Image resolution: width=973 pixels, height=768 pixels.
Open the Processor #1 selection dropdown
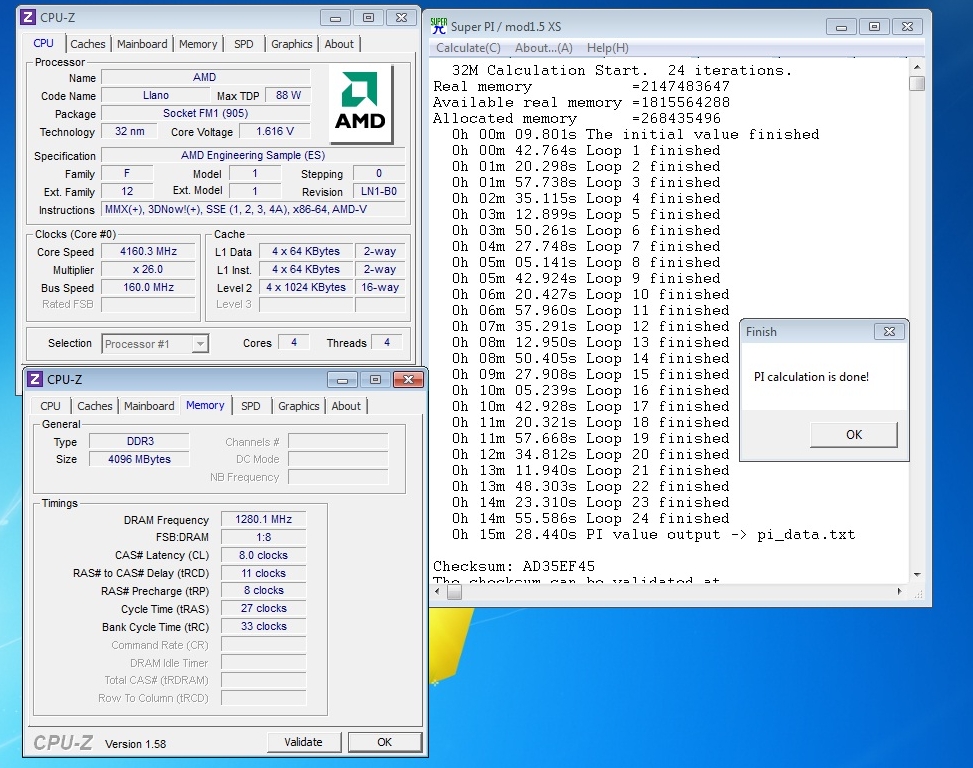[200, 344]
